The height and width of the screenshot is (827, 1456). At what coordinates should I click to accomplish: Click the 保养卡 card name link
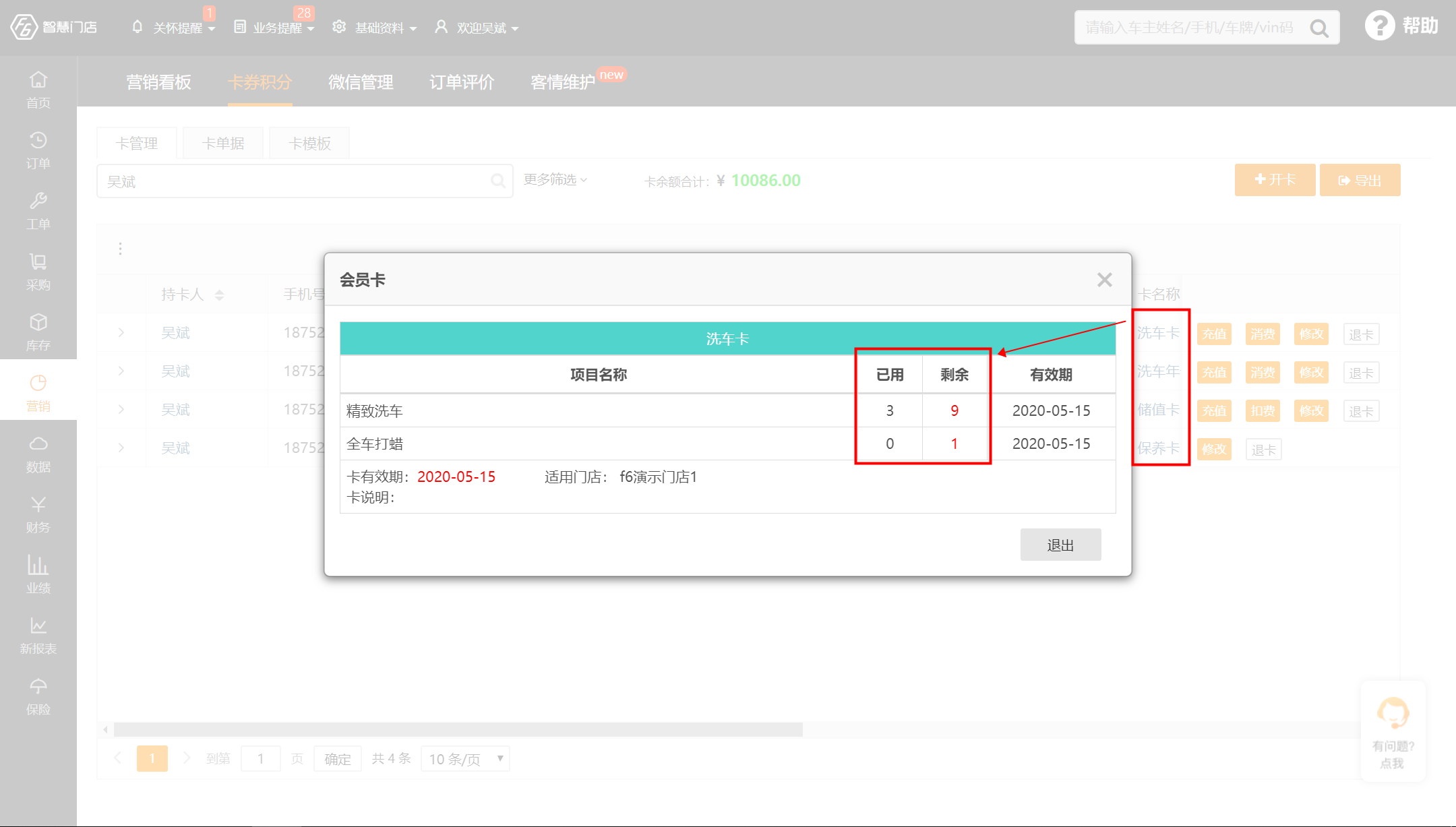pyautogui.click(x=1158, y=448)
